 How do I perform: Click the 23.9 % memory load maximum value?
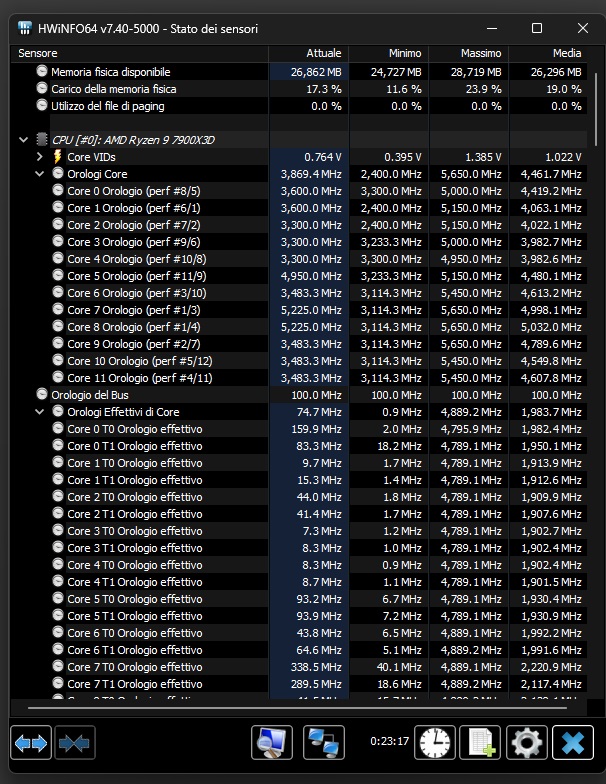(486, 89)
